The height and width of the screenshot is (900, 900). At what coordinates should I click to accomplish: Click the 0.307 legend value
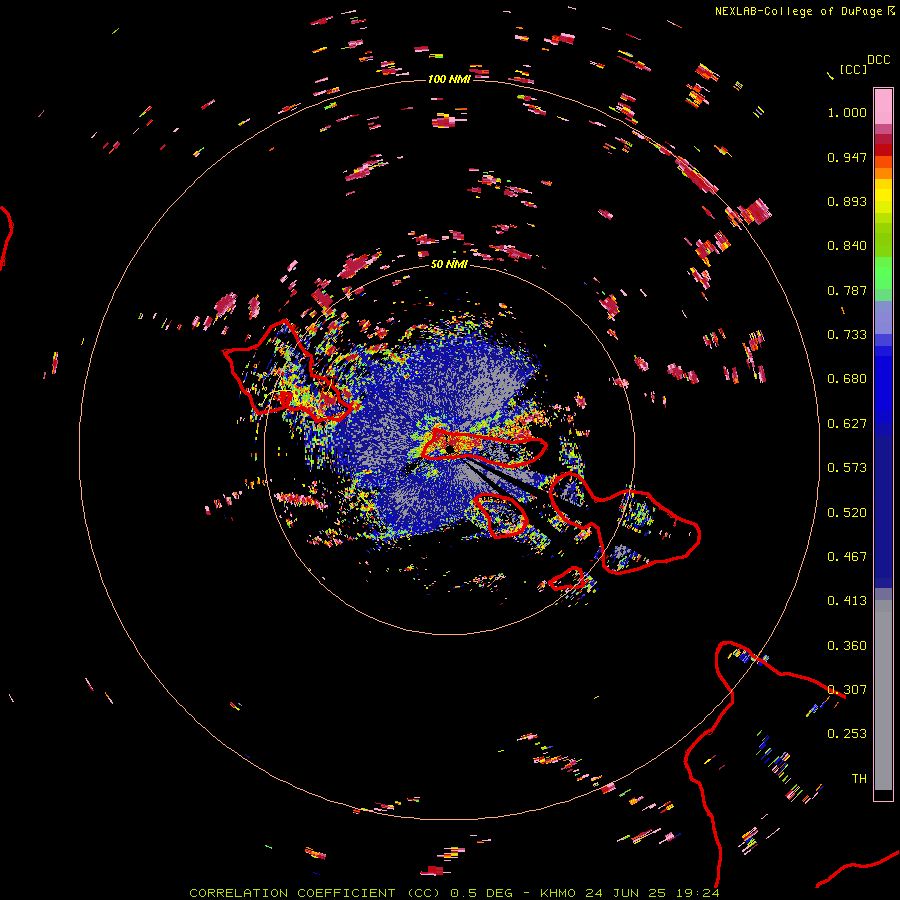847,690
